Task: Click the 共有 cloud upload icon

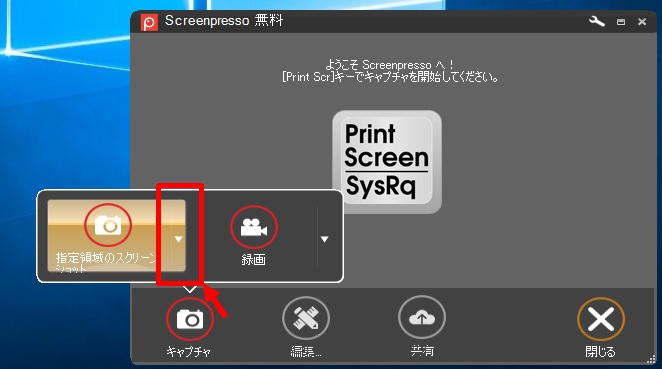Action: (x=422, y=317)
